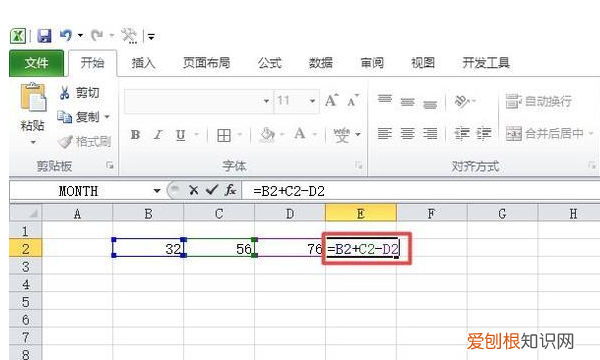The width and height of the screenshot is (600, 360).
Task: Click the Select All corner box
Action: (x=26, y=213)
